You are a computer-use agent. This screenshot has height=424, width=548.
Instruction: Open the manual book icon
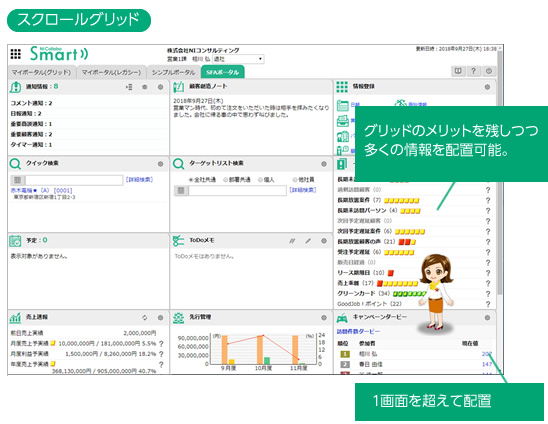pos(457,71)
